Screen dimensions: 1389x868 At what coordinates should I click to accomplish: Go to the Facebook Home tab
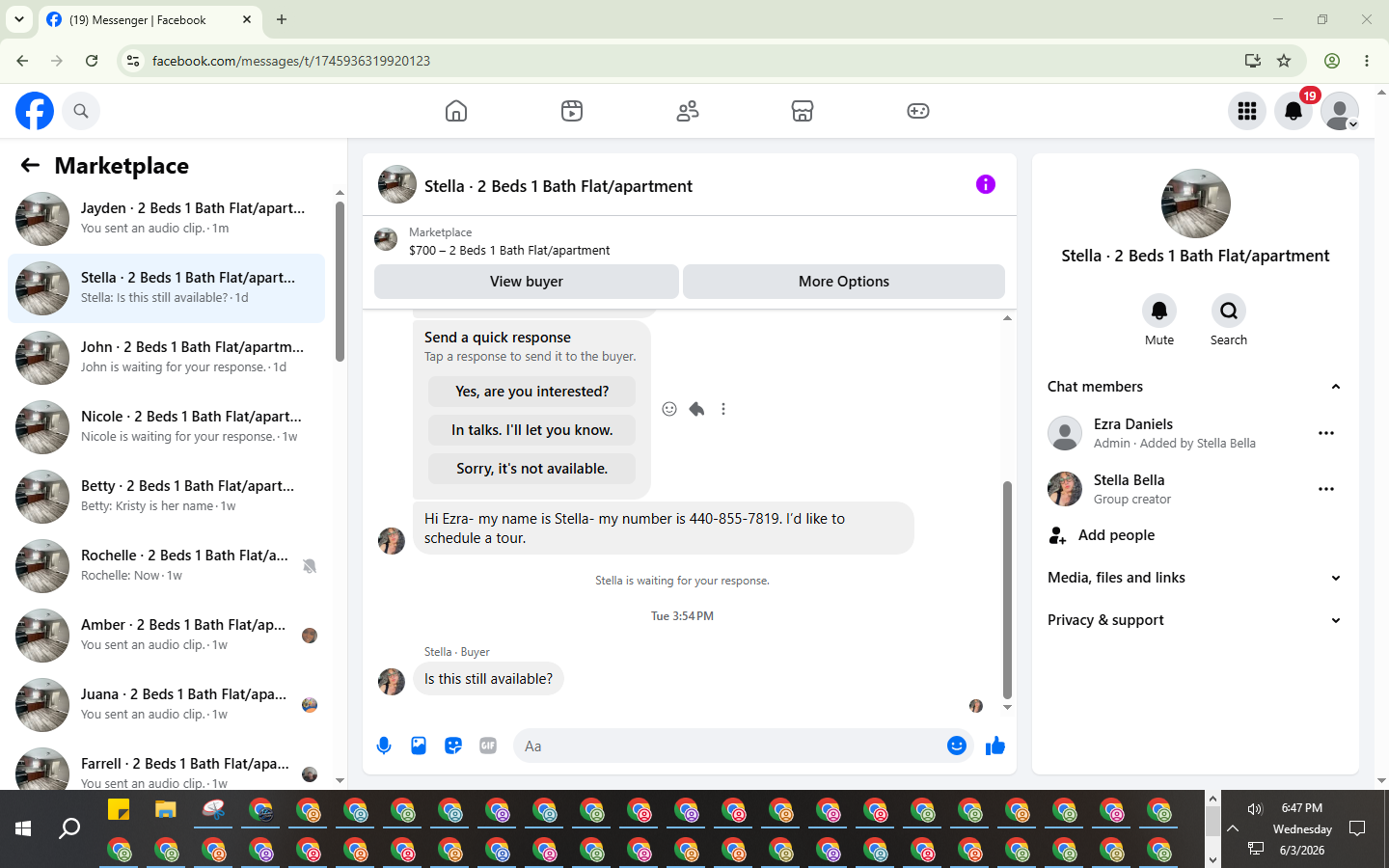456,111
